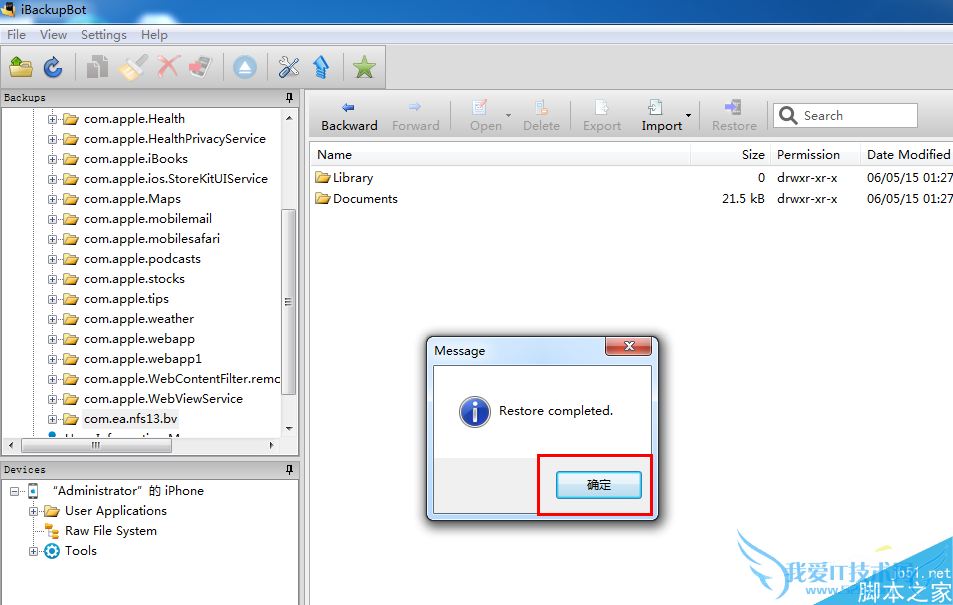Sort by the Size column header
The image size is (953, 605).
point(731,154)
